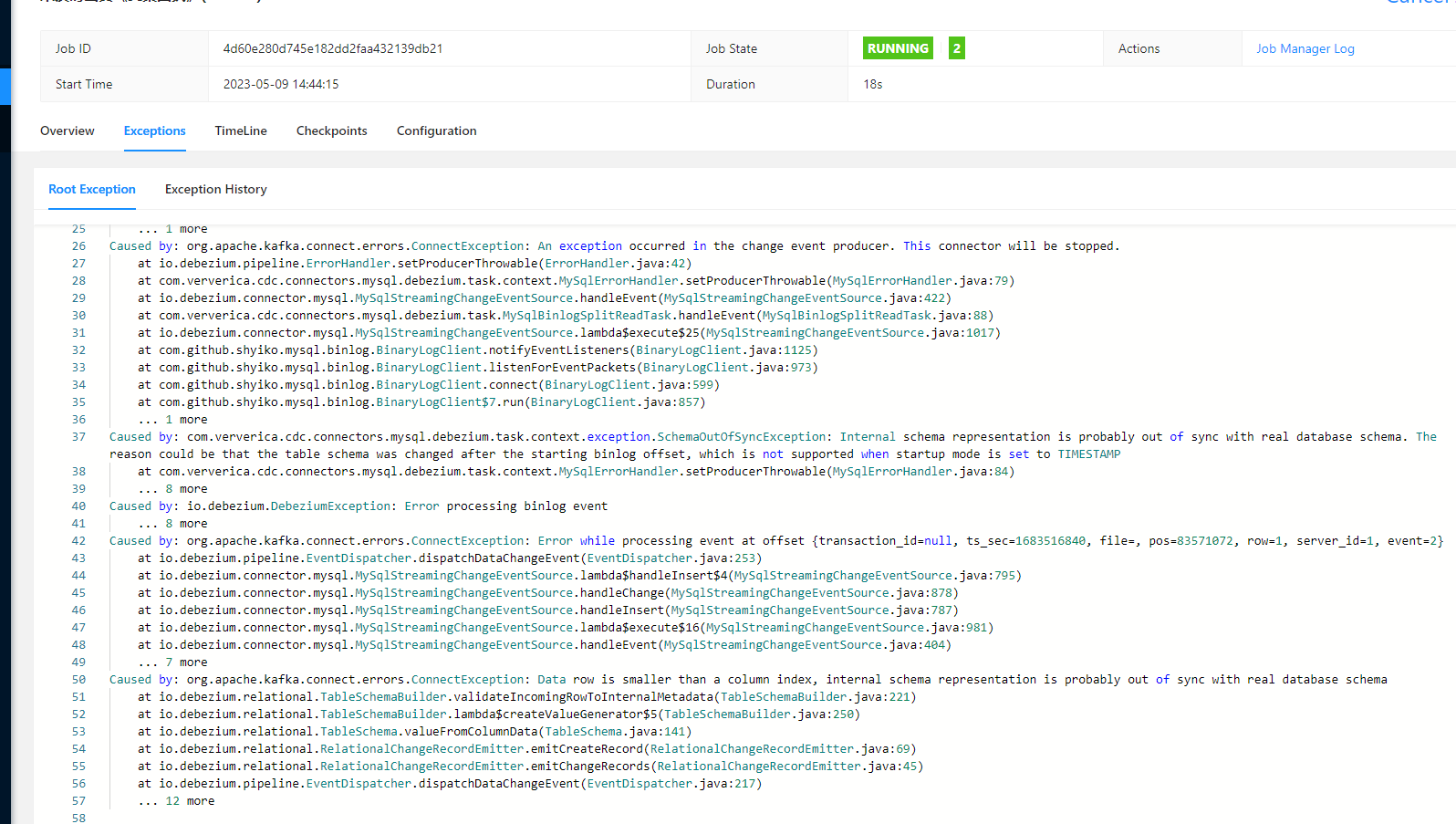Open the Checkpoints tab
Viewport: 1456px width, 824px height.
pyautogui.click(x=331, y=130)
